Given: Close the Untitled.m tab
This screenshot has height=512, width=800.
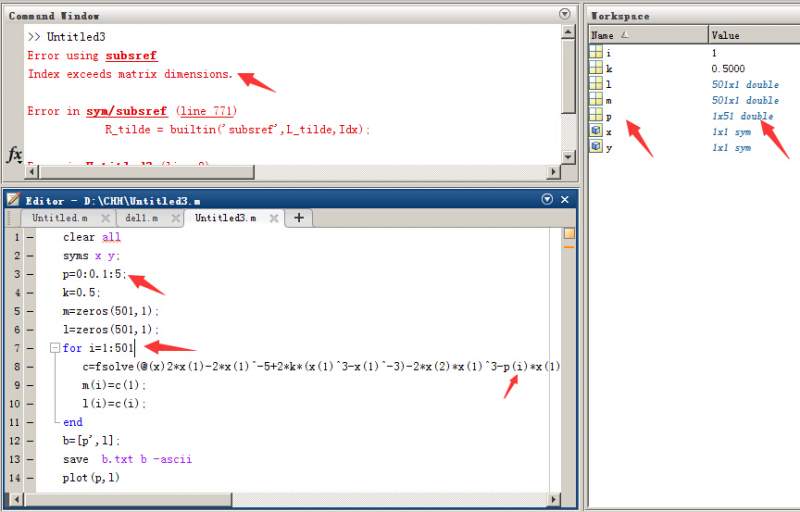Looking at the screenshot, I should tap(106, 218).
